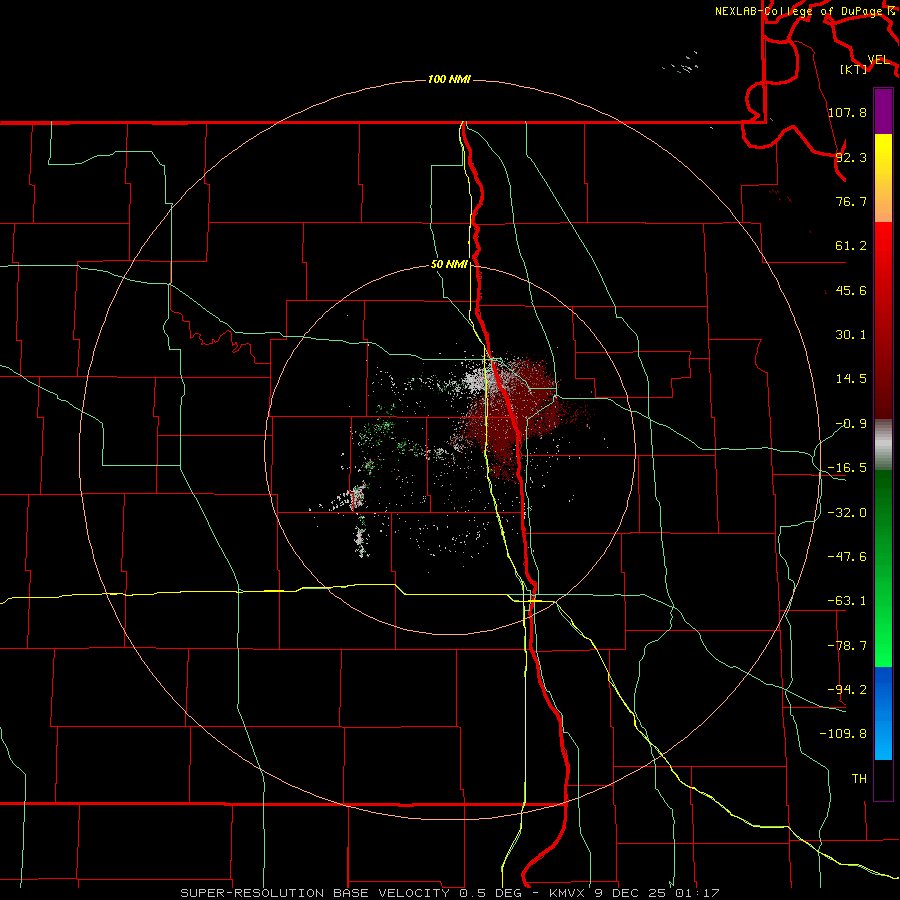Click the 76.7 velocity scale value
The height and width of the screenshot is (900, 900).
(x=851, y=201)
